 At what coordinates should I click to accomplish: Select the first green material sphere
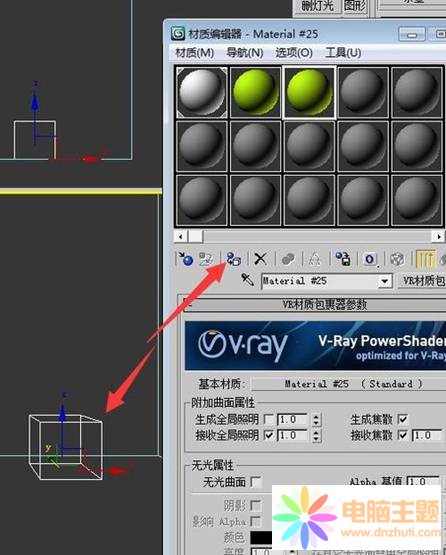(256, 92)
